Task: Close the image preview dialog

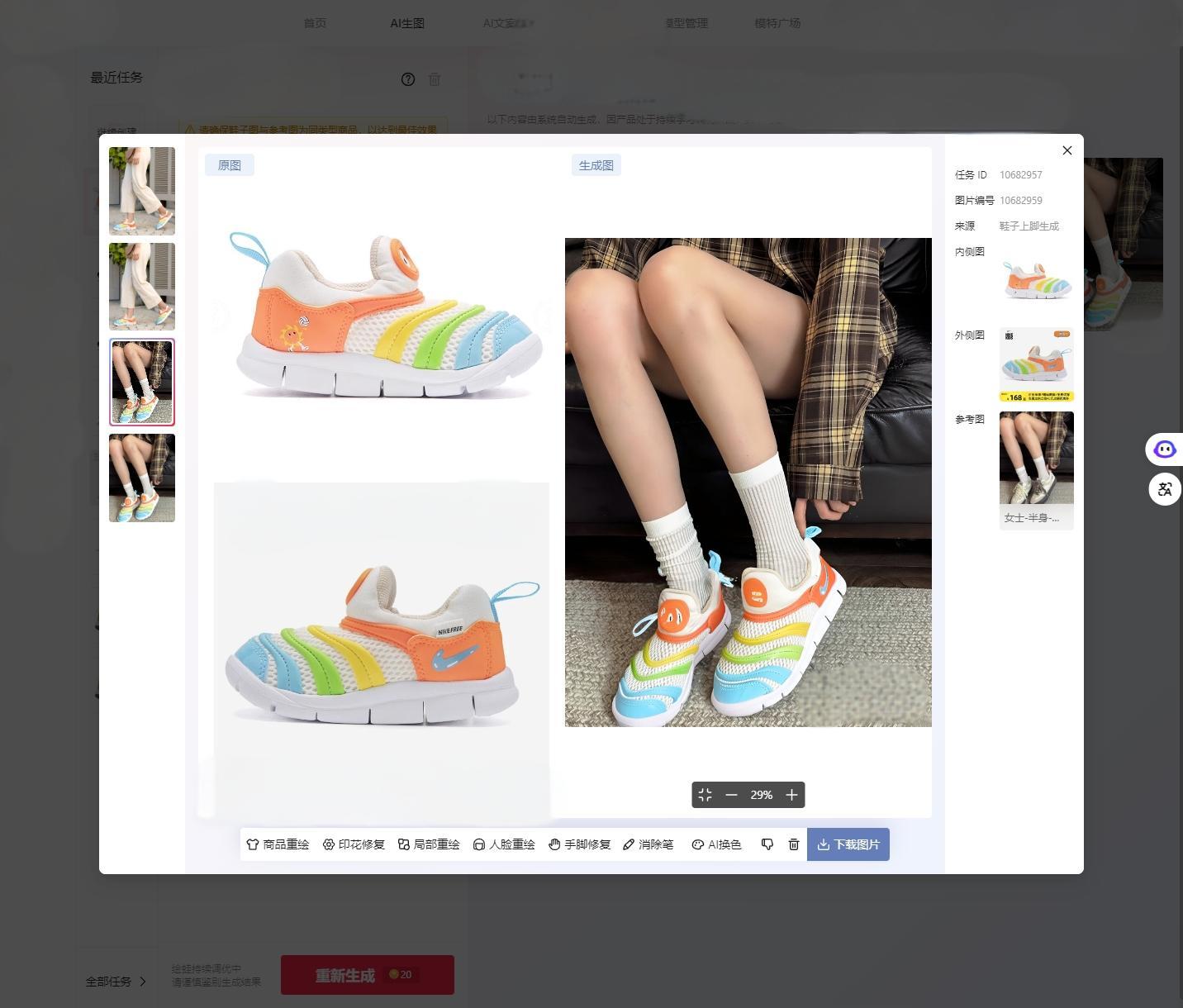Action: point(1067,150)
